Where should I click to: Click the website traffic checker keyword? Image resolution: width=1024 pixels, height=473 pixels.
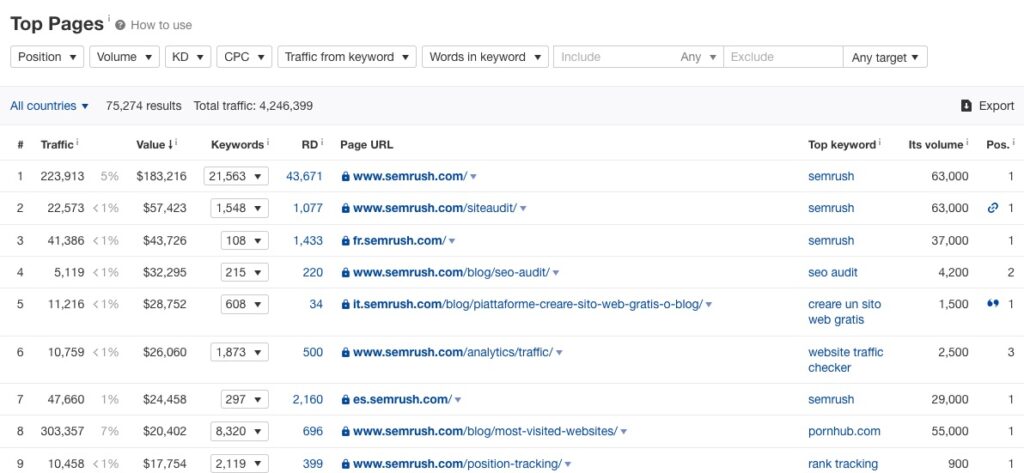(x=845, y=360)
